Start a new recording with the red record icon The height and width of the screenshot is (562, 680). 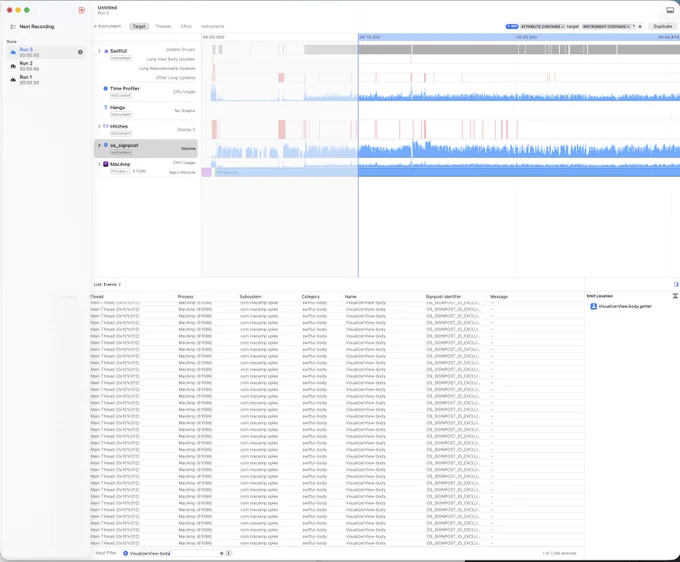click(x=82, y=10)
